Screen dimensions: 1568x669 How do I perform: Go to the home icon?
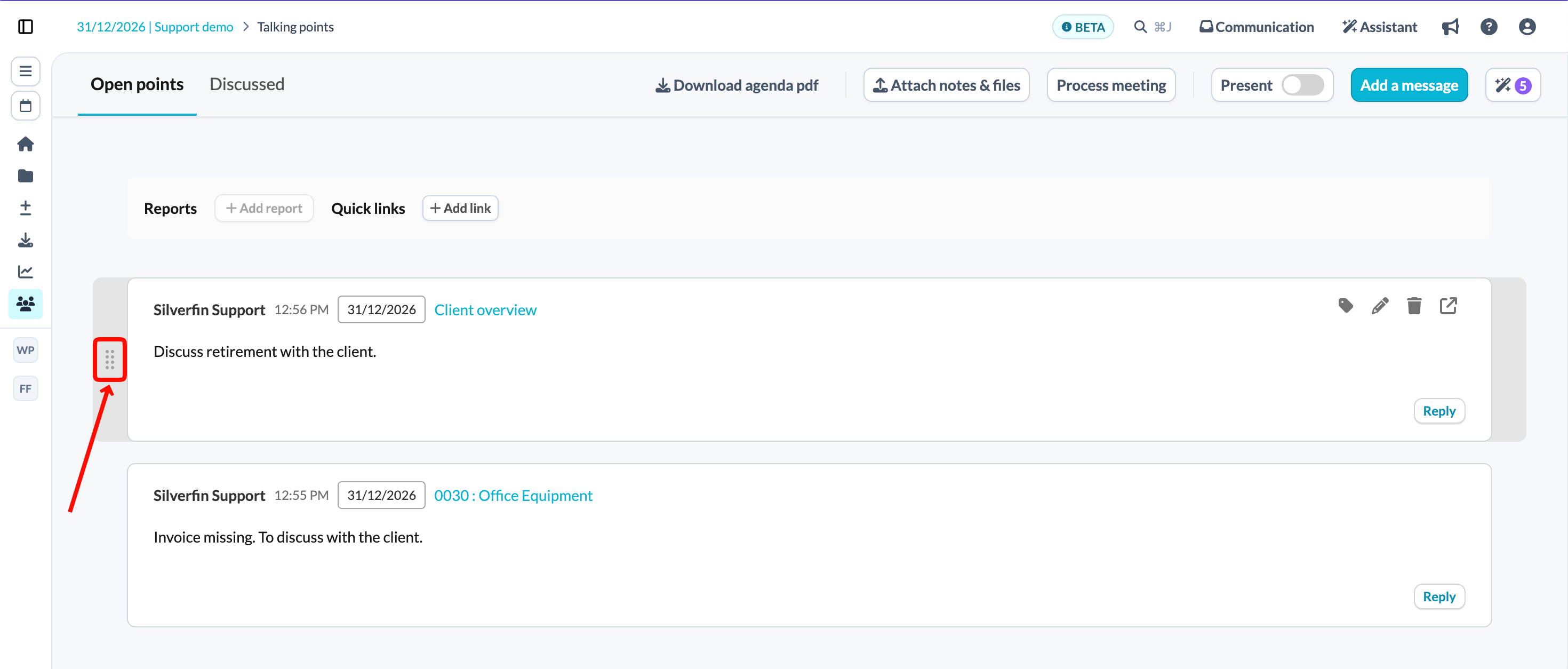point(26,144)
